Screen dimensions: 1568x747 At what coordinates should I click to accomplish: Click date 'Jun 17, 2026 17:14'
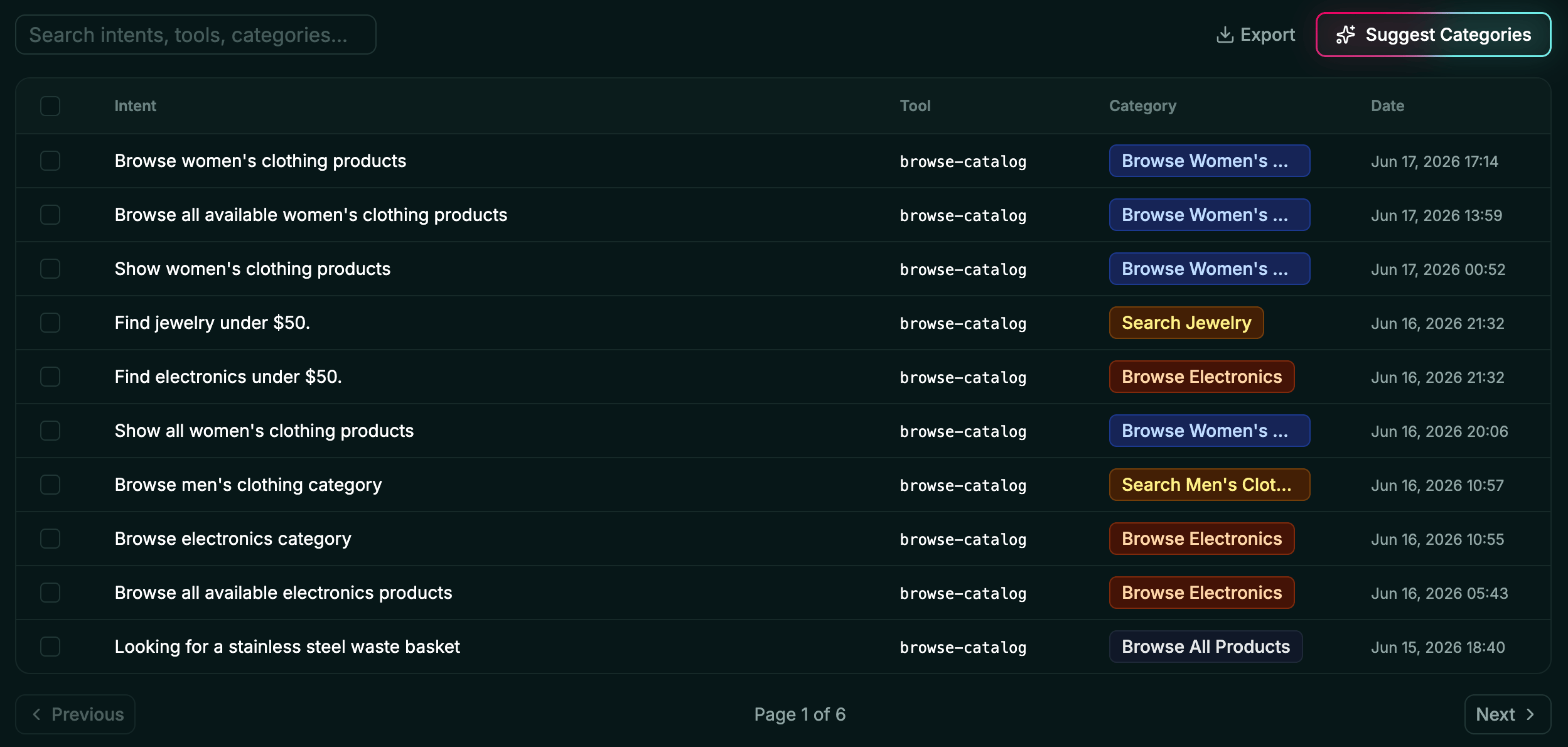(1434, 161)
